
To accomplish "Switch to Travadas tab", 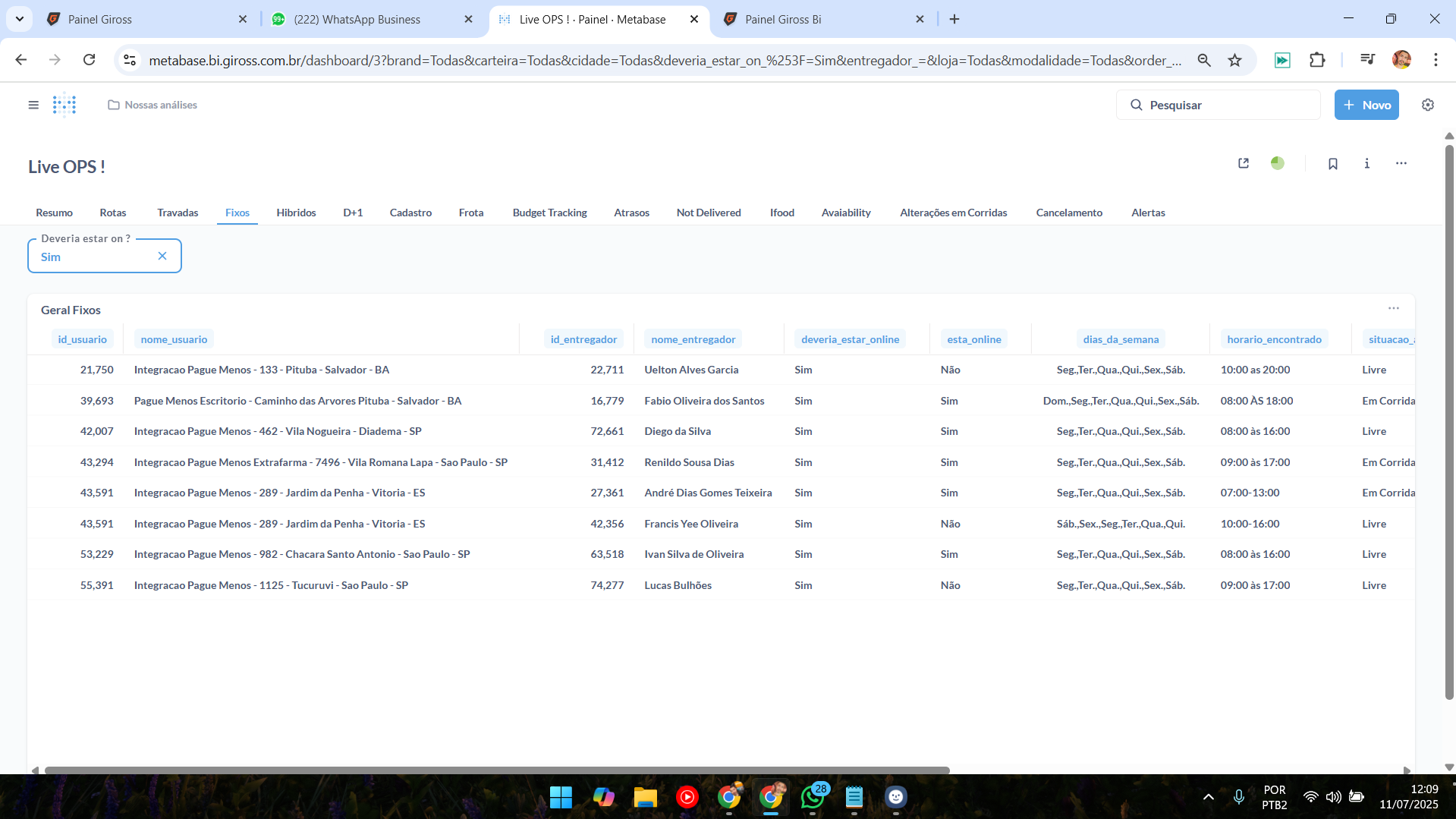I will [178, 213].
